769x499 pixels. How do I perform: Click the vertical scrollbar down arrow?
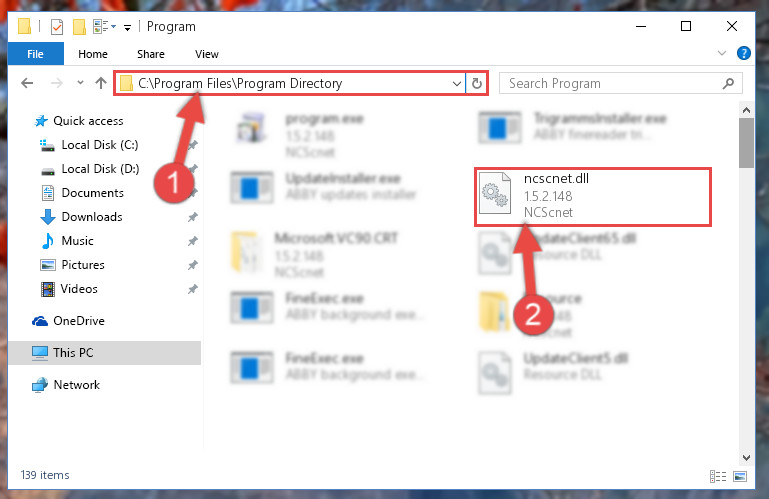click(746, 458)
